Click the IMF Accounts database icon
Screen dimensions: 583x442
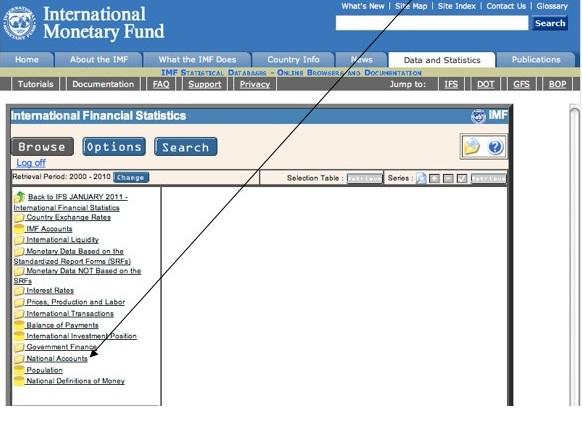click(19, 229)
